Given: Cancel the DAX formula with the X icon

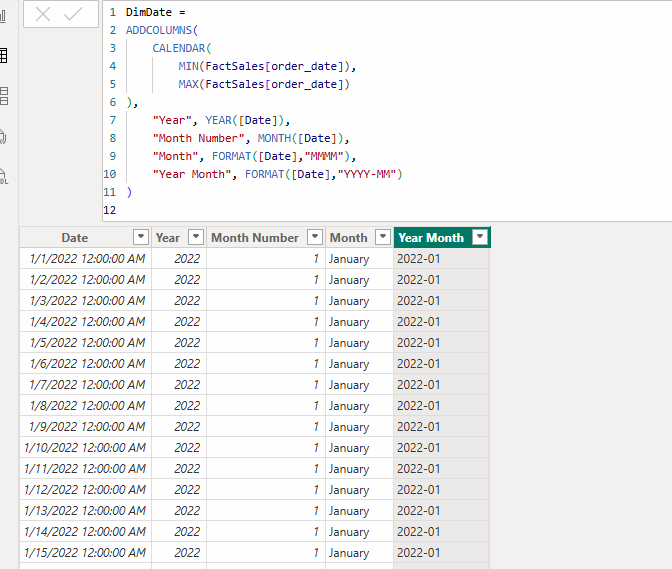Looking at the screenshot, I should click(43, 14).
